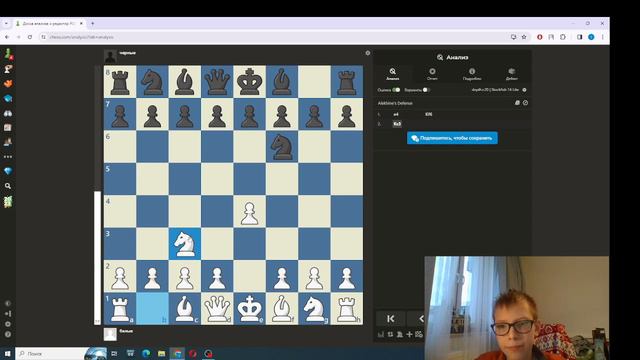The height and width of the screenshot is (360, 640).
Task: Collapse the sidebar with the arrow icon
Action: click(8, 313)
